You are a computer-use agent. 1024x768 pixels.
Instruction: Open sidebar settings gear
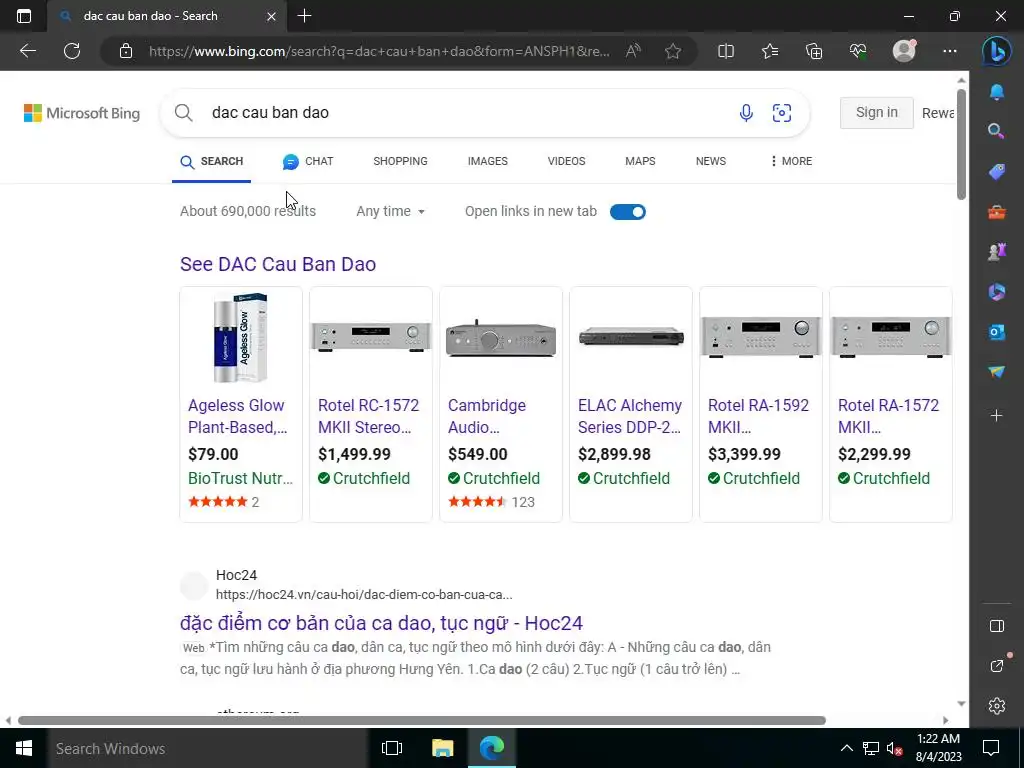coord(997,706)
